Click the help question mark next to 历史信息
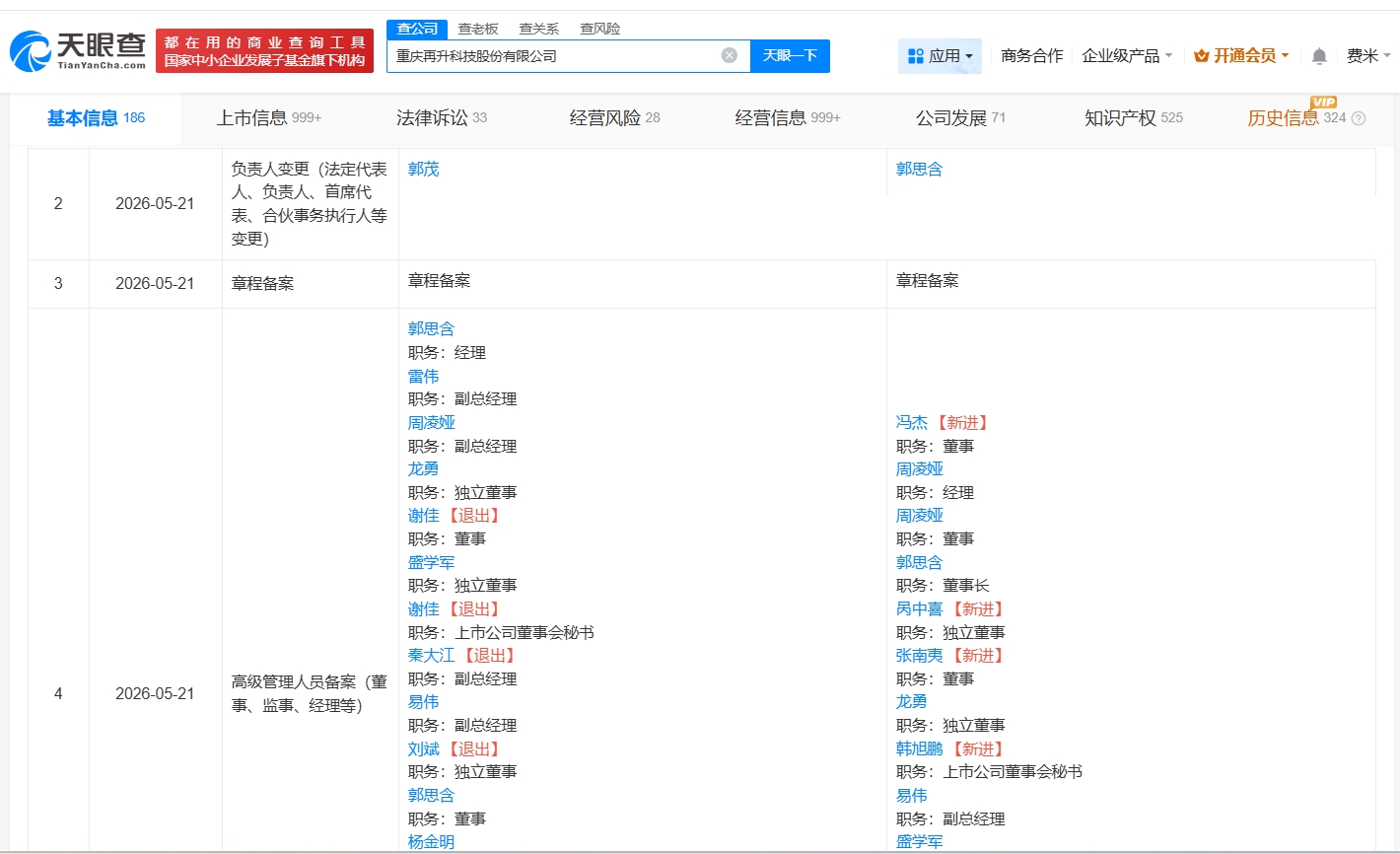 tap(1359, 118)
